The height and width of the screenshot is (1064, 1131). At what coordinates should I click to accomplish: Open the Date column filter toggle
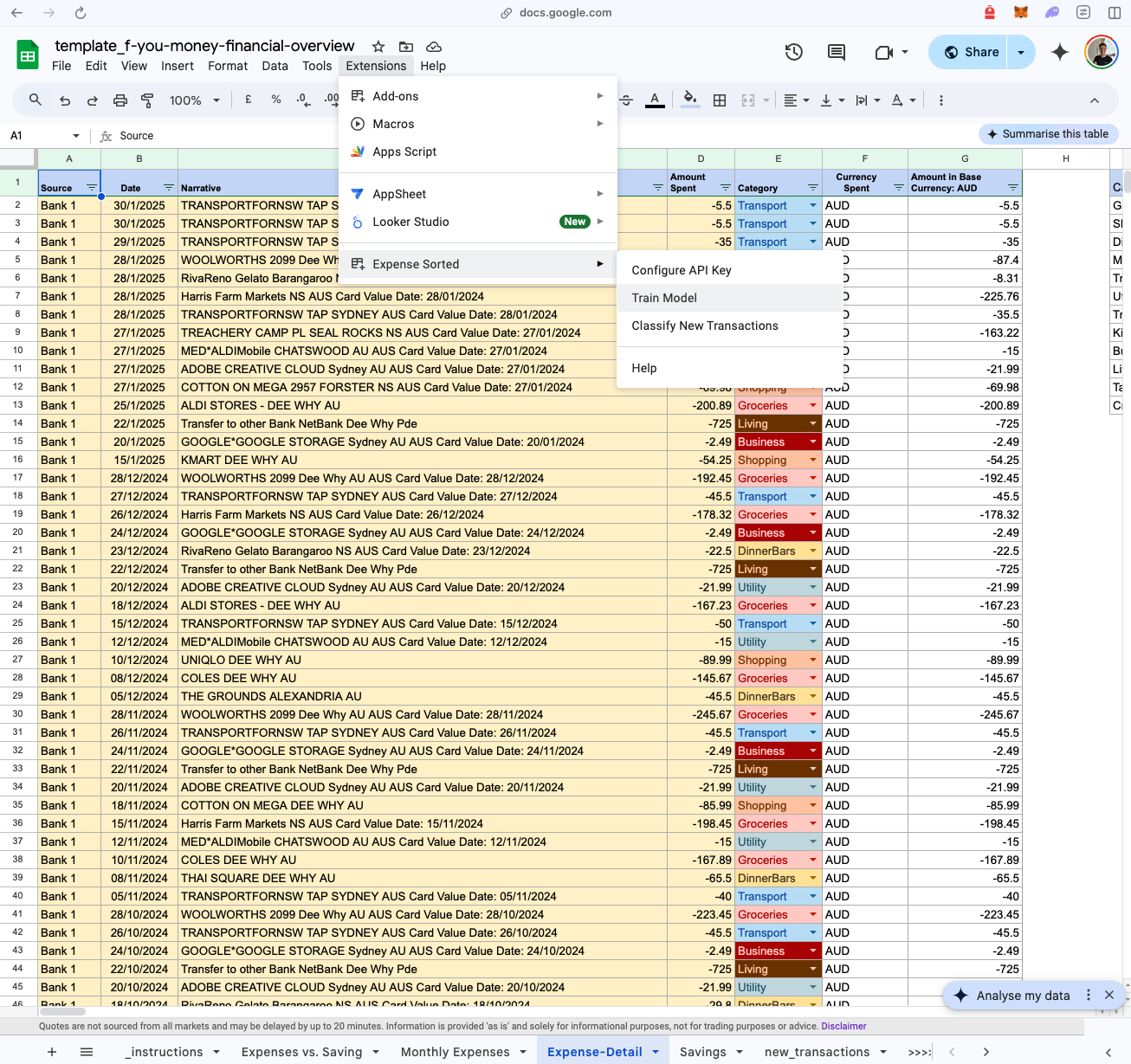point(169,188)
